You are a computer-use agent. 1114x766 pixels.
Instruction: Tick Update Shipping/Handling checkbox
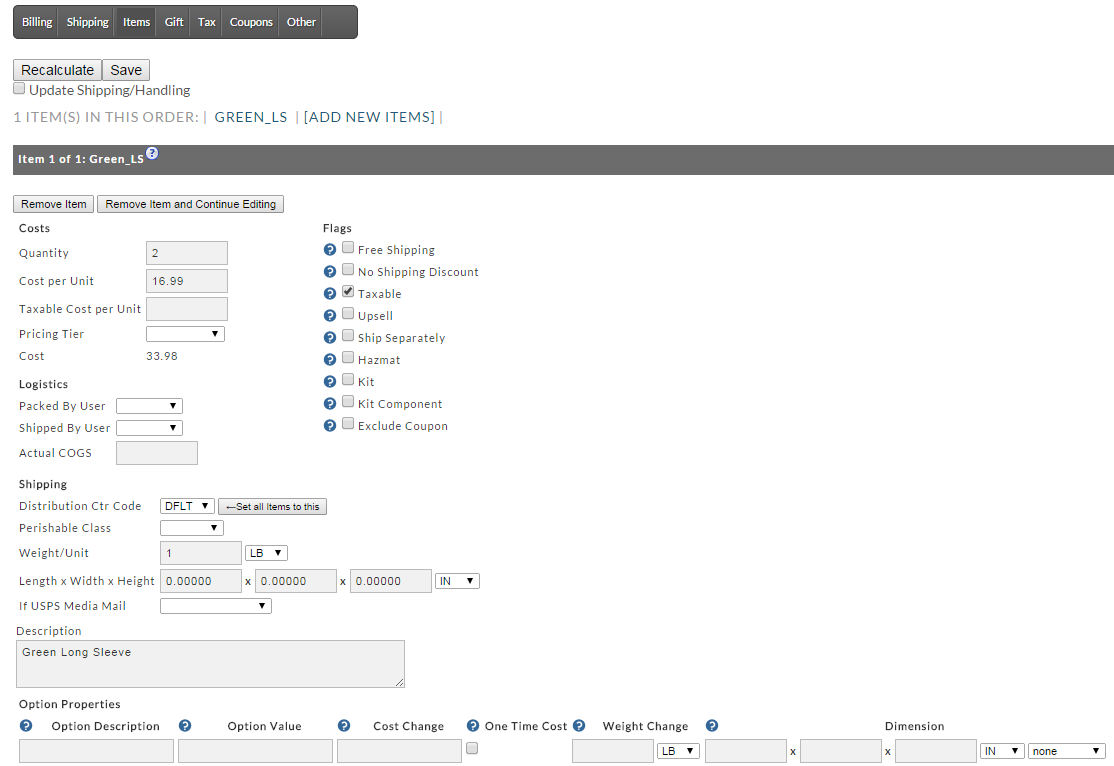19,88
